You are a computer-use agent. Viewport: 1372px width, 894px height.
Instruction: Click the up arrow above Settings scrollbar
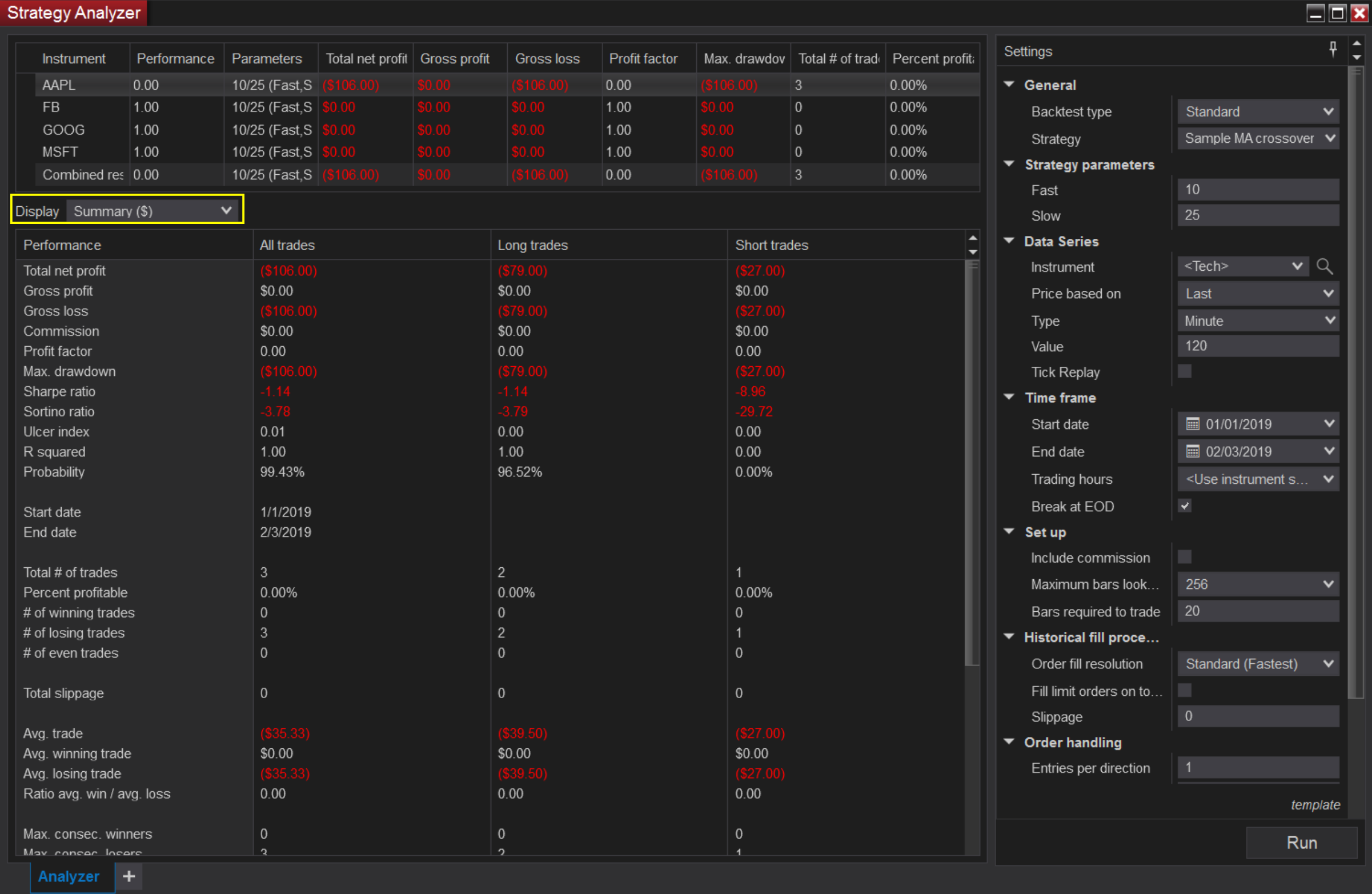[x=1357, y=43]
